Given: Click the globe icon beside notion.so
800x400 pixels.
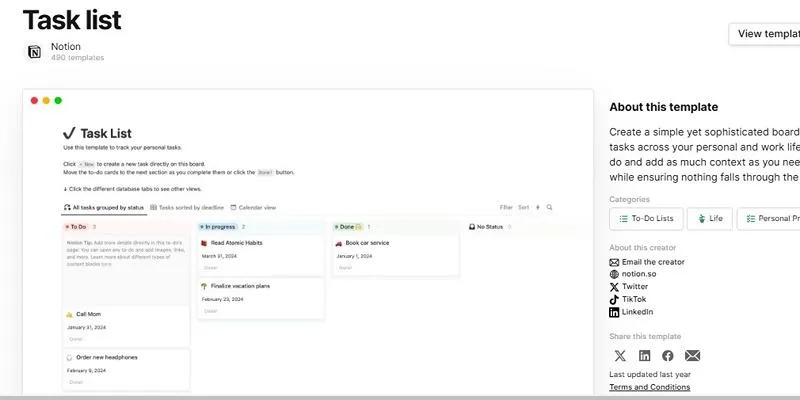Looking at the screenshot, I should coord(614,274).
